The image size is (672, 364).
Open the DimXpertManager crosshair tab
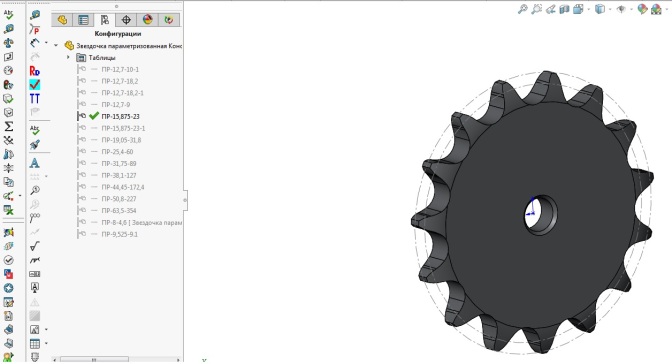[x=126, y=20]
